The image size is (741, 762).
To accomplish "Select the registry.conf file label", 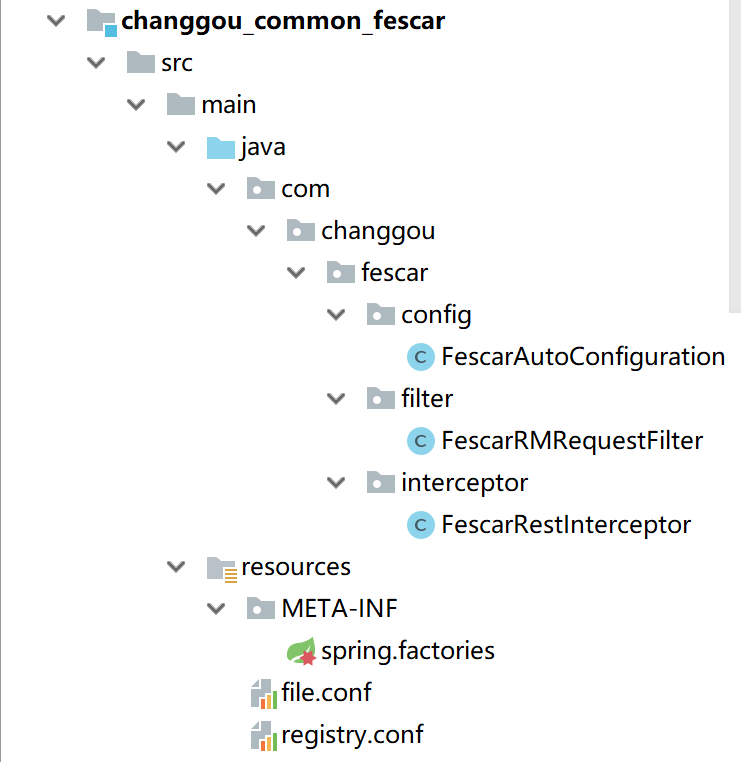I will coord(352,735).
